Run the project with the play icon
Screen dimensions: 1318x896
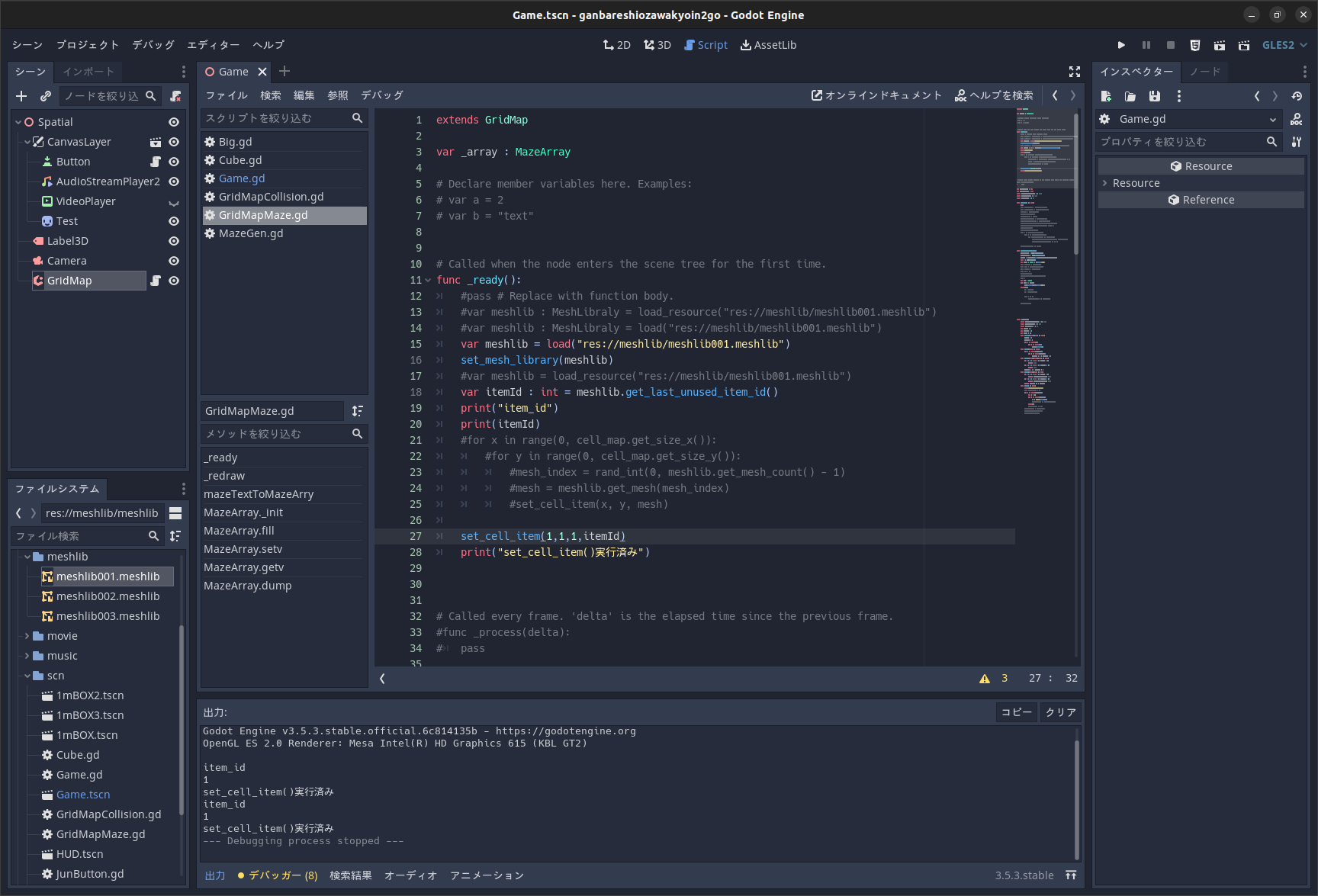1121,45
